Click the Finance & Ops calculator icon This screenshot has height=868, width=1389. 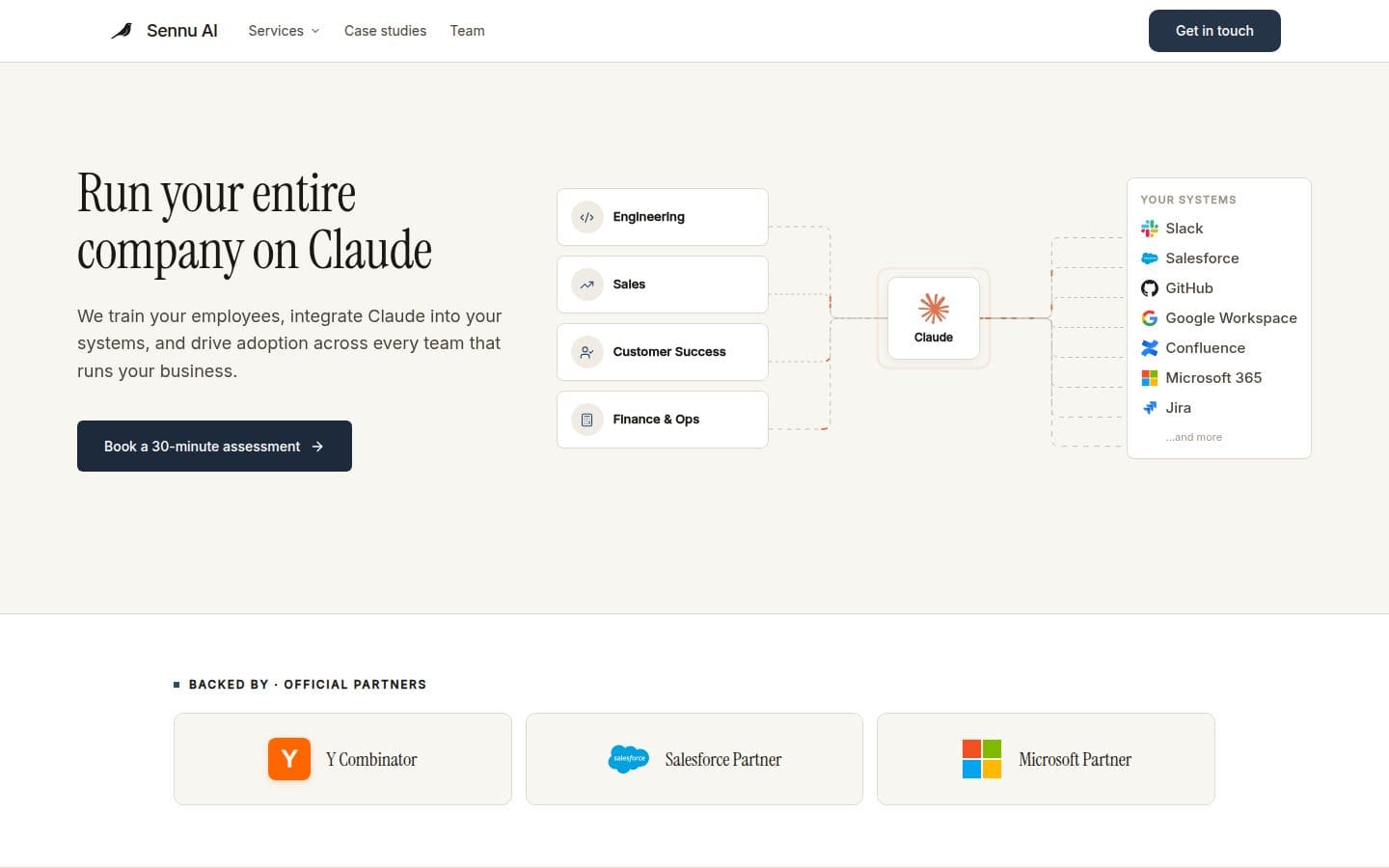586,420
